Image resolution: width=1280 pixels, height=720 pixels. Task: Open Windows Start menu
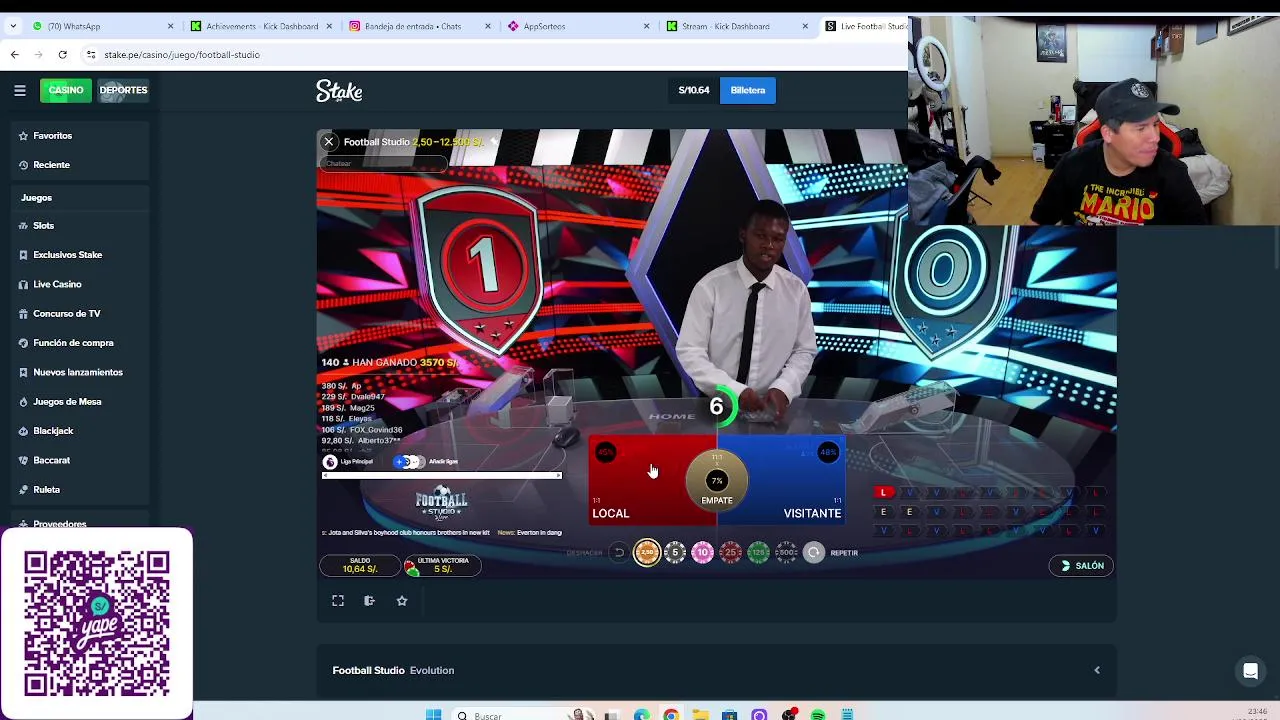tap(433, 715)
